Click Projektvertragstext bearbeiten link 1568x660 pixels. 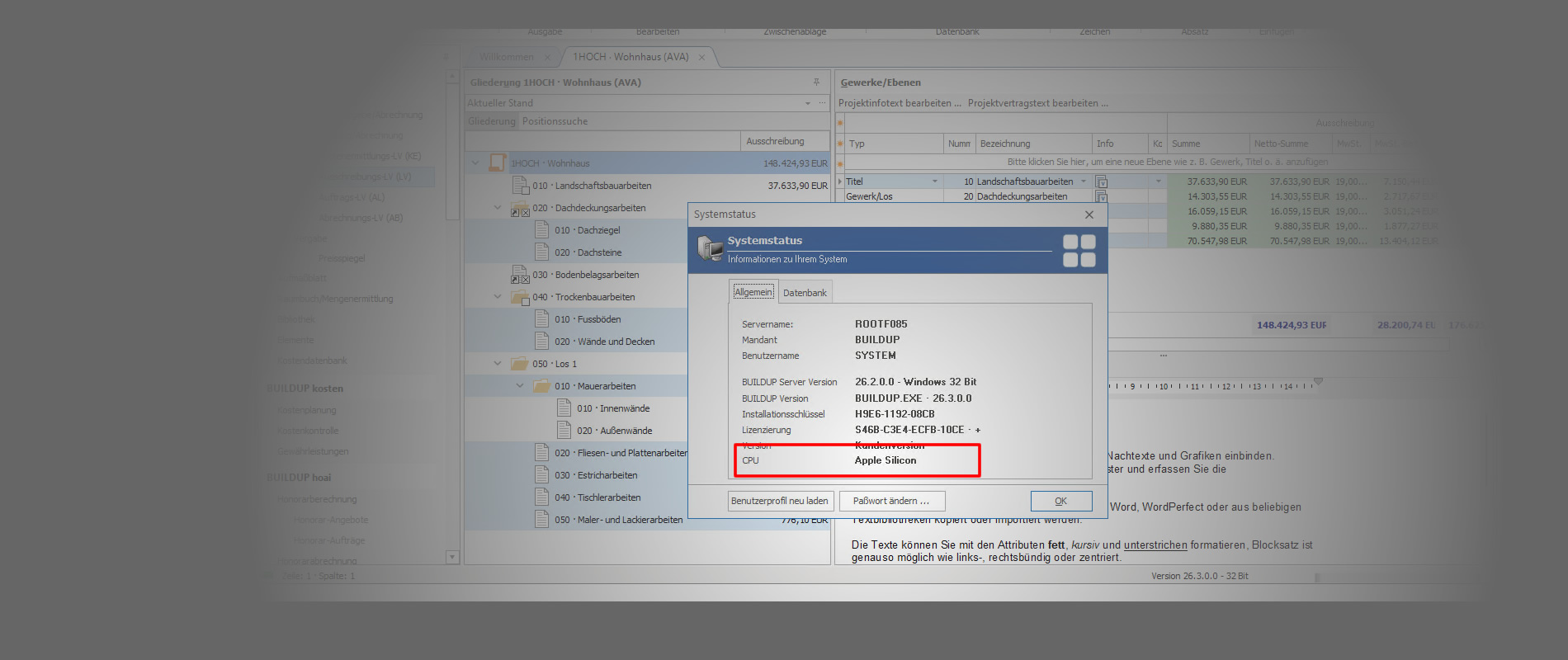1038,103
